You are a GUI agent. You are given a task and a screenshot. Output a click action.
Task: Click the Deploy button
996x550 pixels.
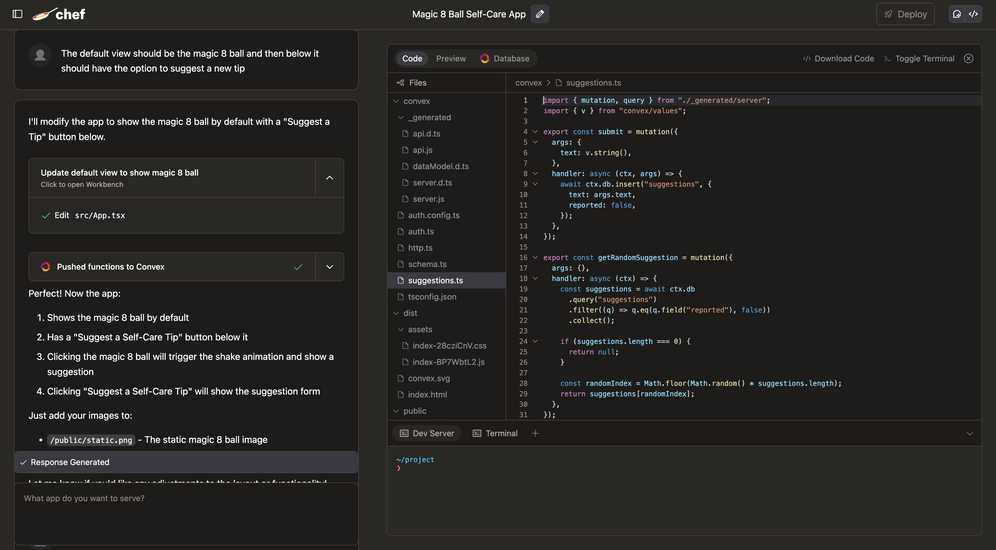[x=905, y=14]
